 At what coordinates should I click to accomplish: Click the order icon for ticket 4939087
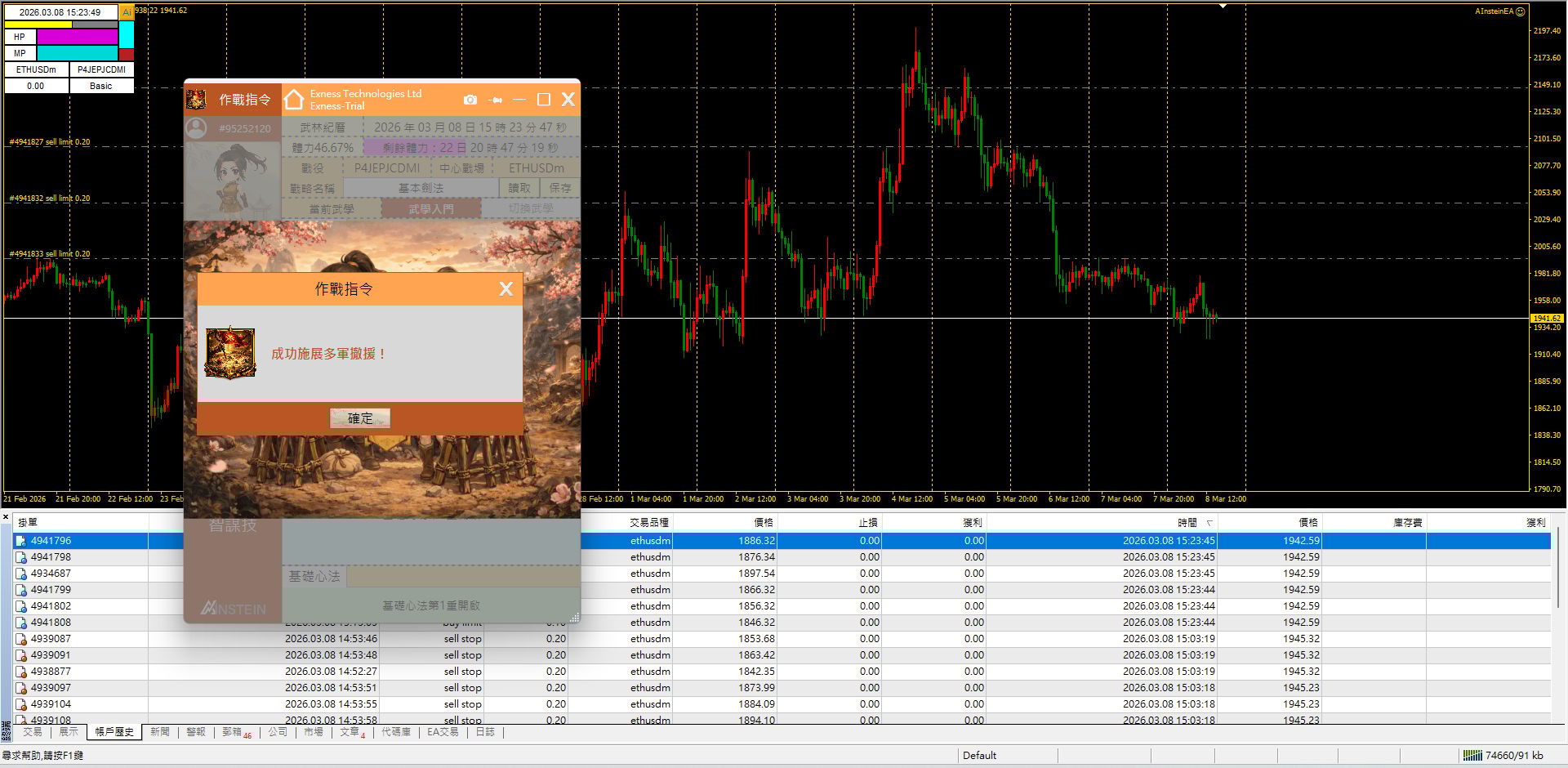coord(21,639)
